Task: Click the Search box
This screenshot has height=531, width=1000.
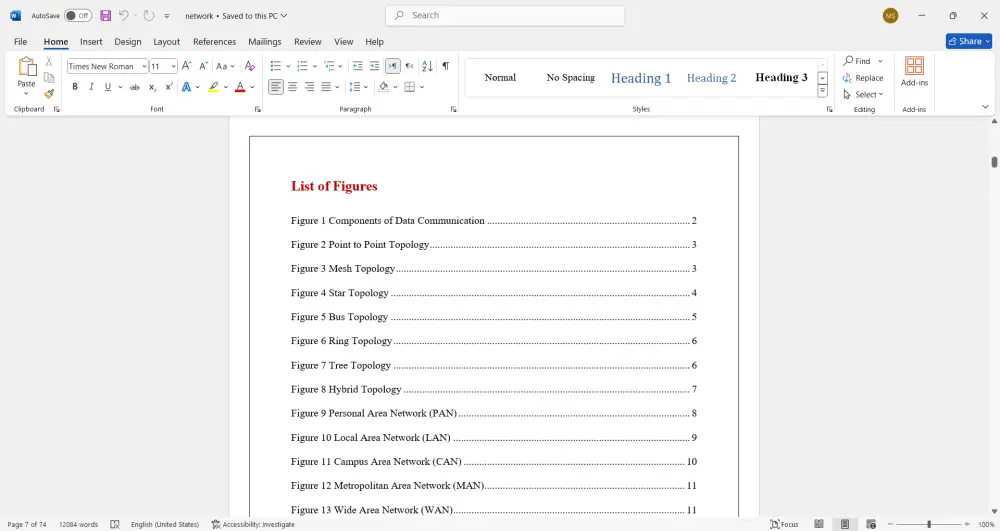Action: coord(505,15)
